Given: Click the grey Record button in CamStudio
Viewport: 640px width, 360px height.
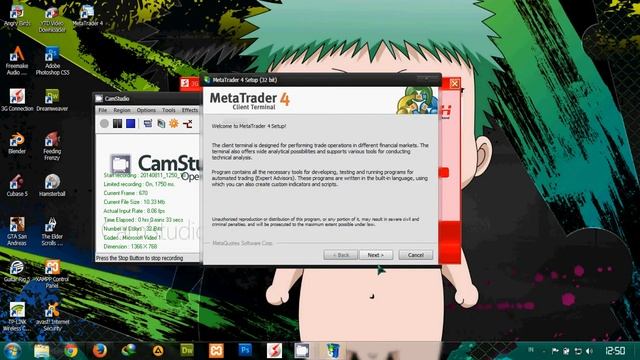Looking at the screenshot, I should point(104,123).
